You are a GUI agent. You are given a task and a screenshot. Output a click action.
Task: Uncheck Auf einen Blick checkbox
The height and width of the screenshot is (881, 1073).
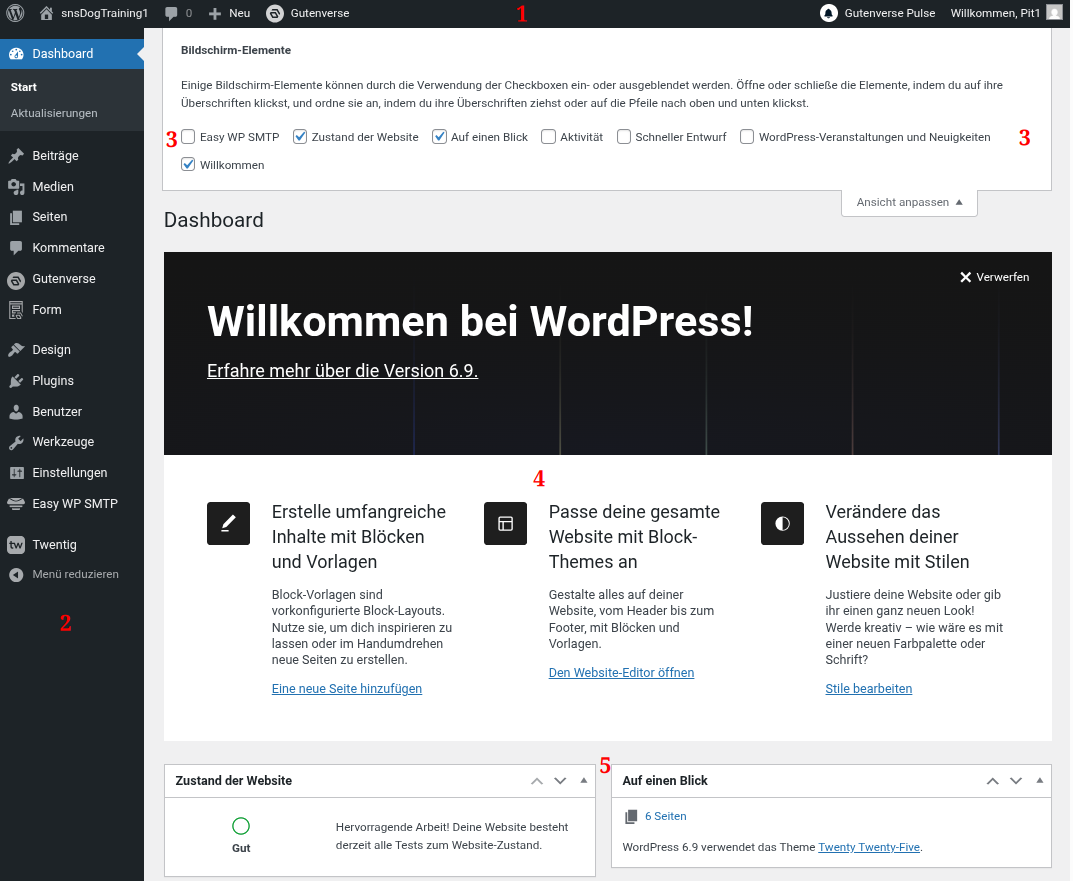pos(439,137)
